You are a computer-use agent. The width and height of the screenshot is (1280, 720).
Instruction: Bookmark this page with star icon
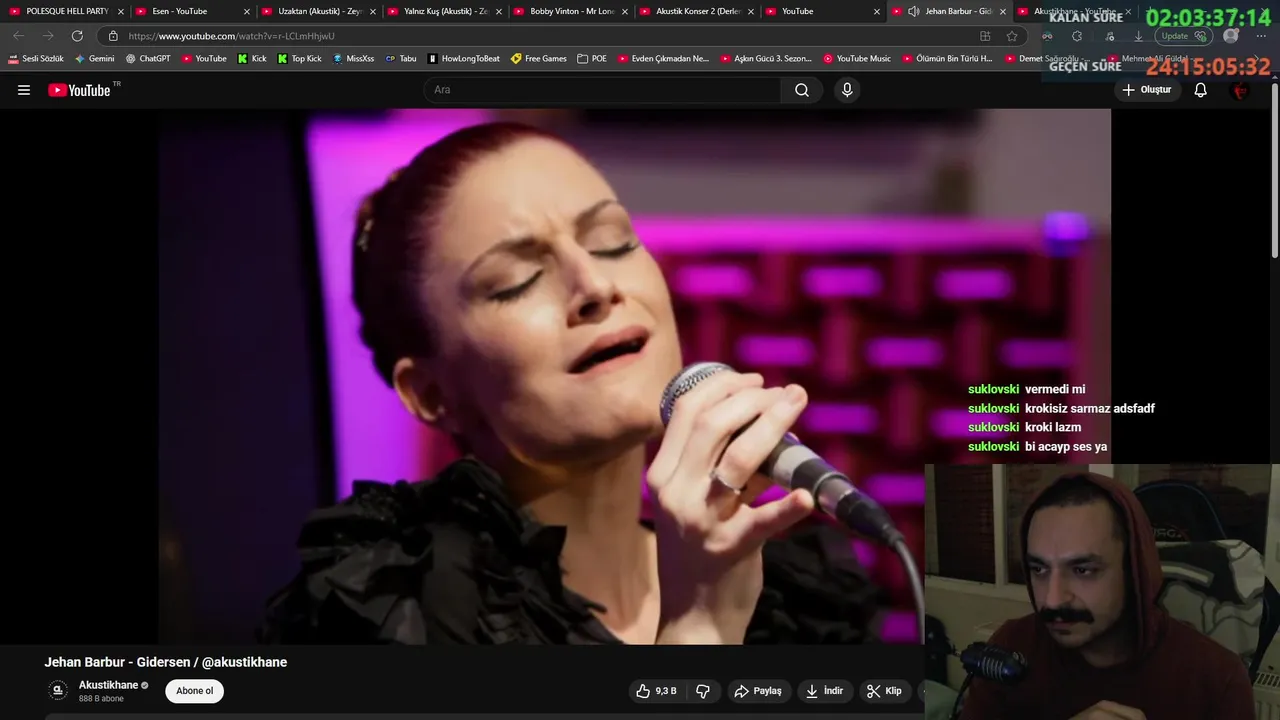coord(1012,36)
